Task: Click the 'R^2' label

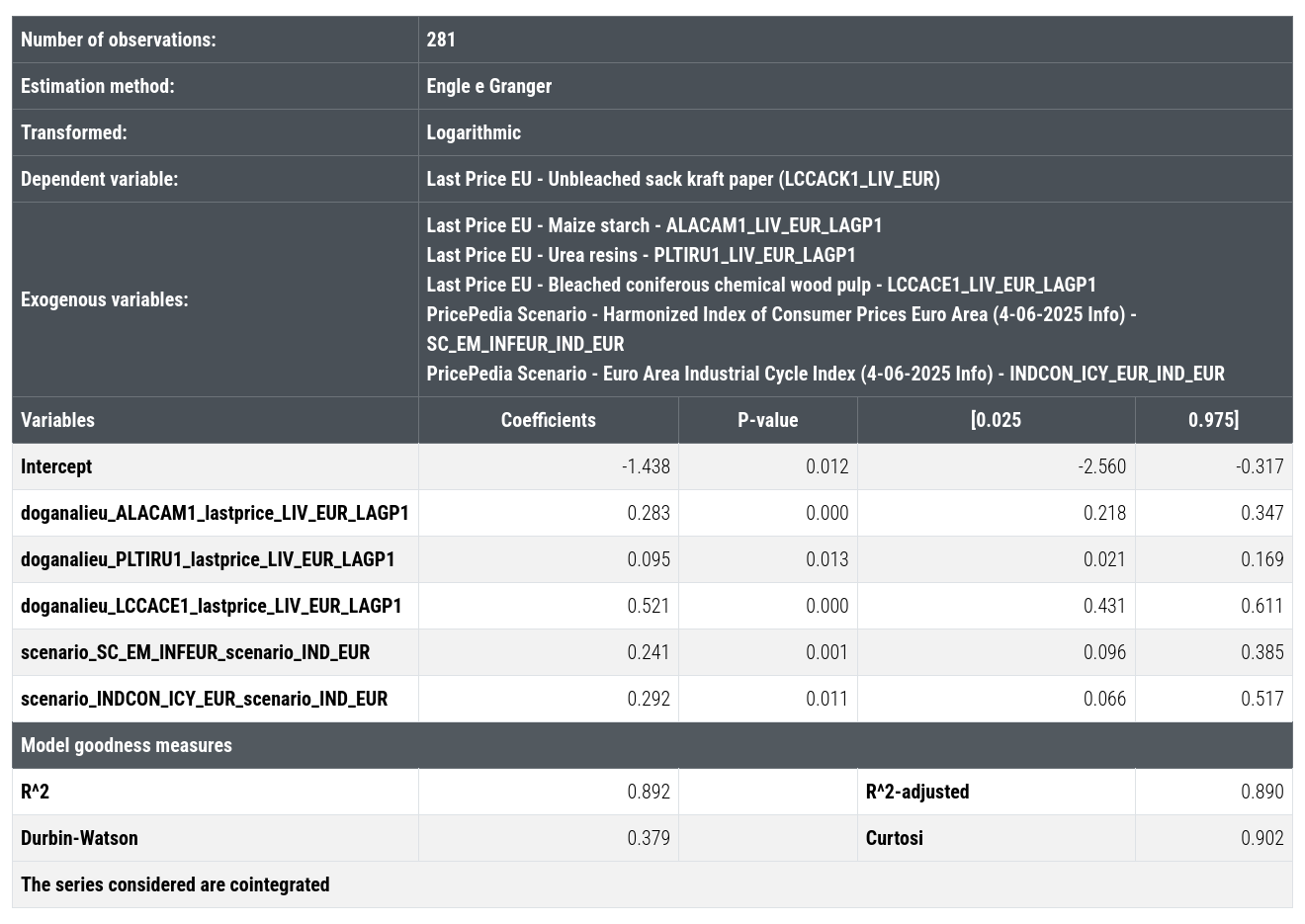Action: point(35,792)
